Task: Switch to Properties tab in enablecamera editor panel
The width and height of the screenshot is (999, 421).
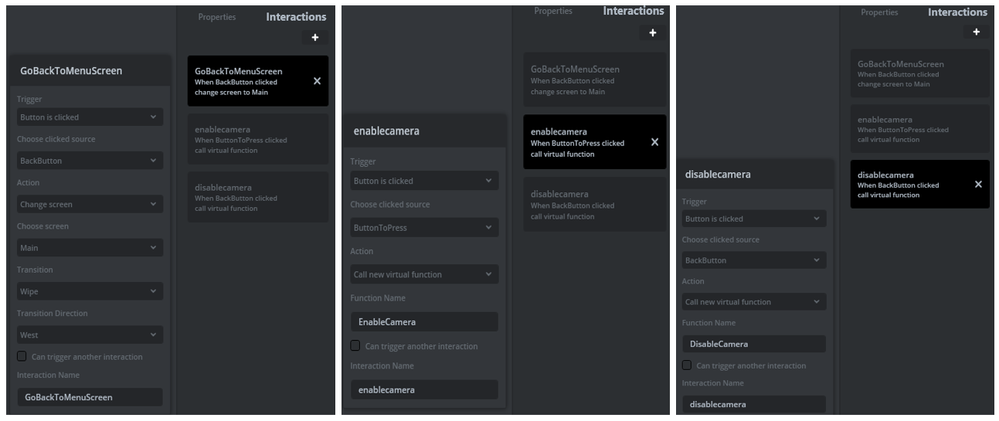Action: pyautogui.click(x=553, y=11)
